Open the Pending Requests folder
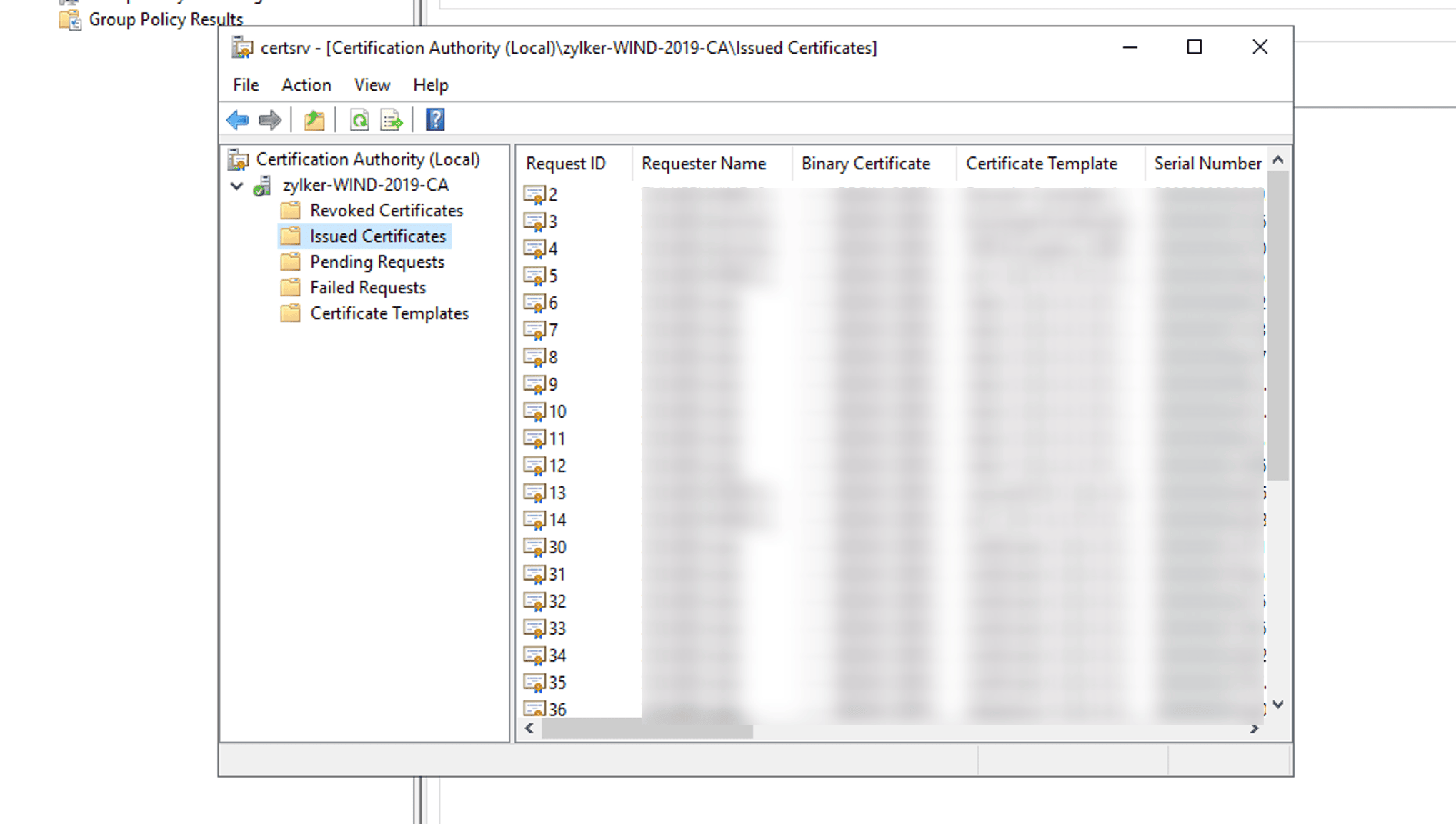Viewport: 1456px width, 824px height. (377, 262)
